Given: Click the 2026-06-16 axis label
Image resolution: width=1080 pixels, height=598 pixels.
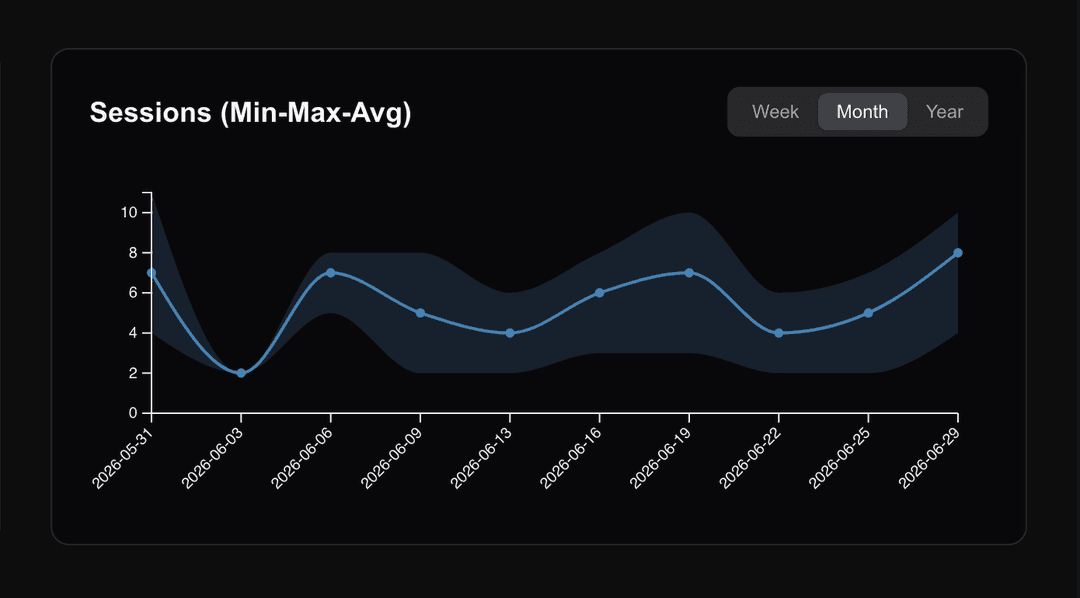Looking at the screenshot, I should [572, 457].
